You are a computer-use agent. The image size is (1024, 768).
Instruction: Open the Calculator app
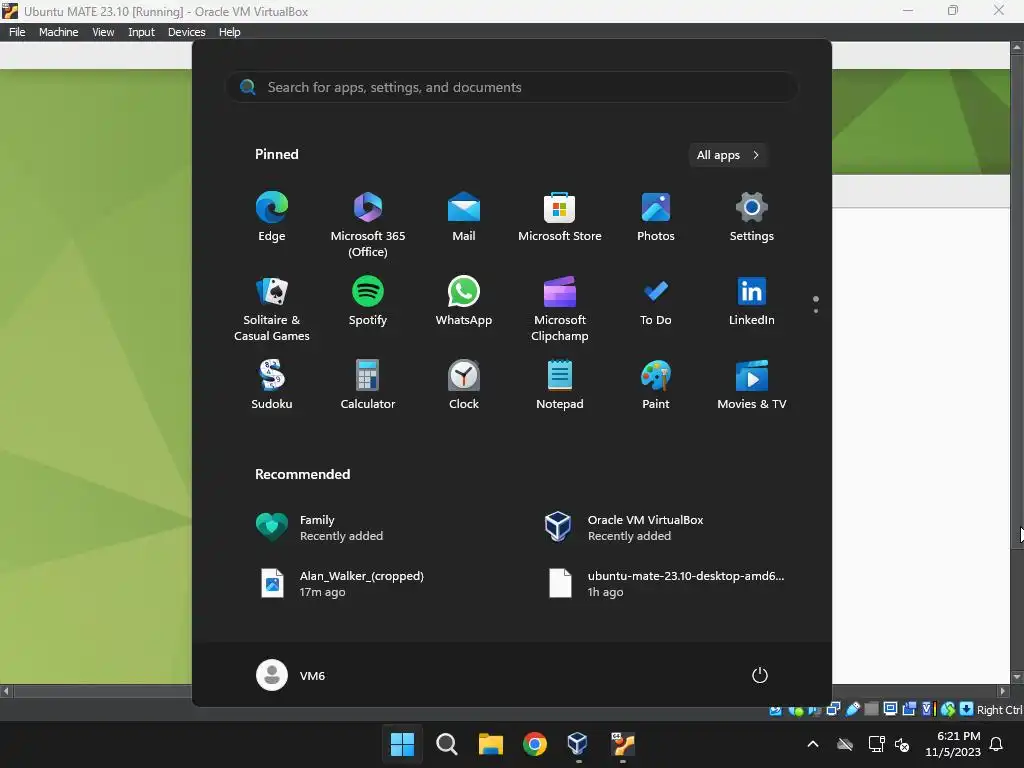click(x=368, y=385)
